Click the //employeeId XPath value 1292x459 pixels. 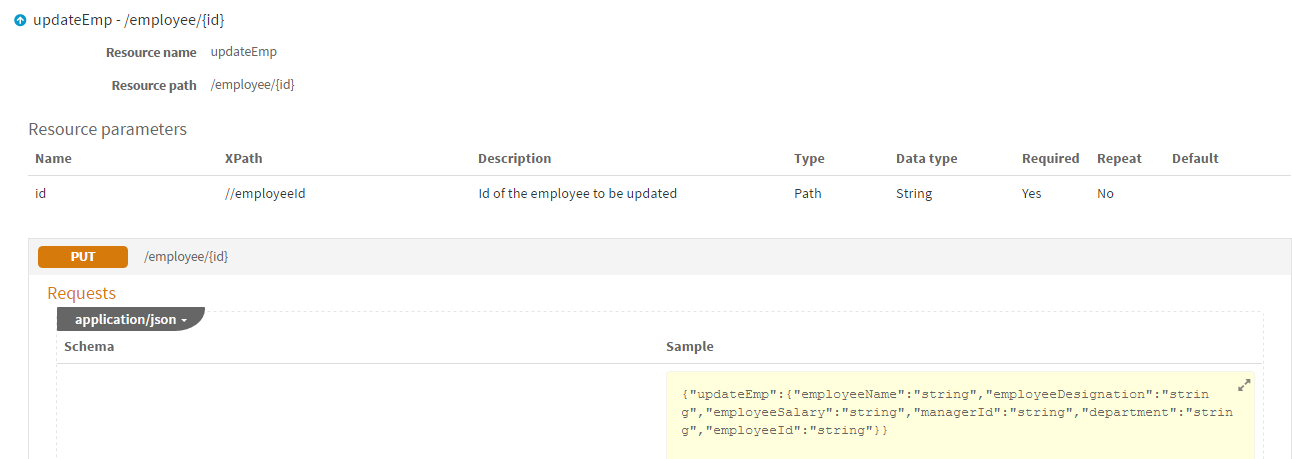265,193
